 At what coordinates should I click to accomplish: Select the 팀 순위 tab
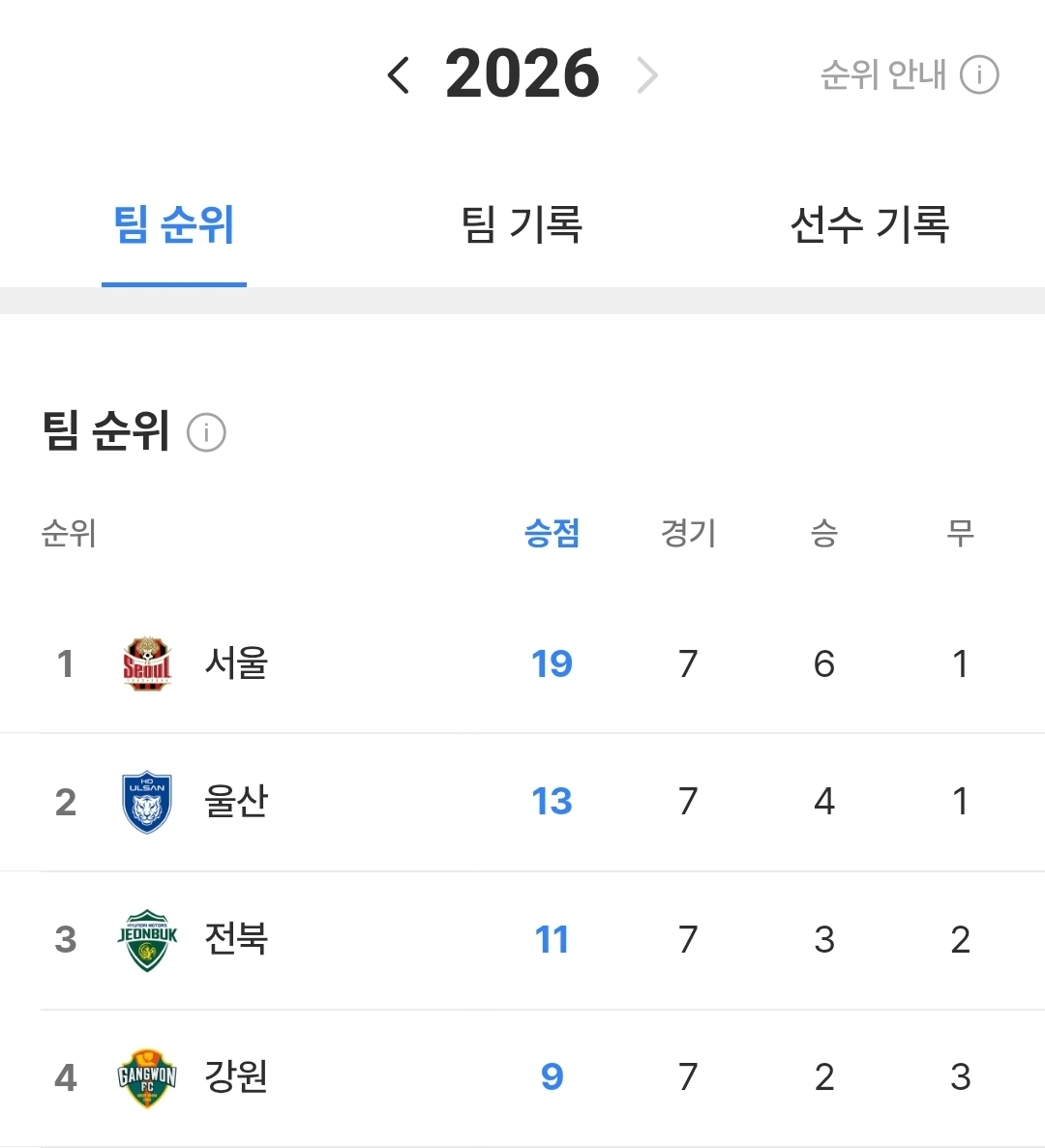174,224
